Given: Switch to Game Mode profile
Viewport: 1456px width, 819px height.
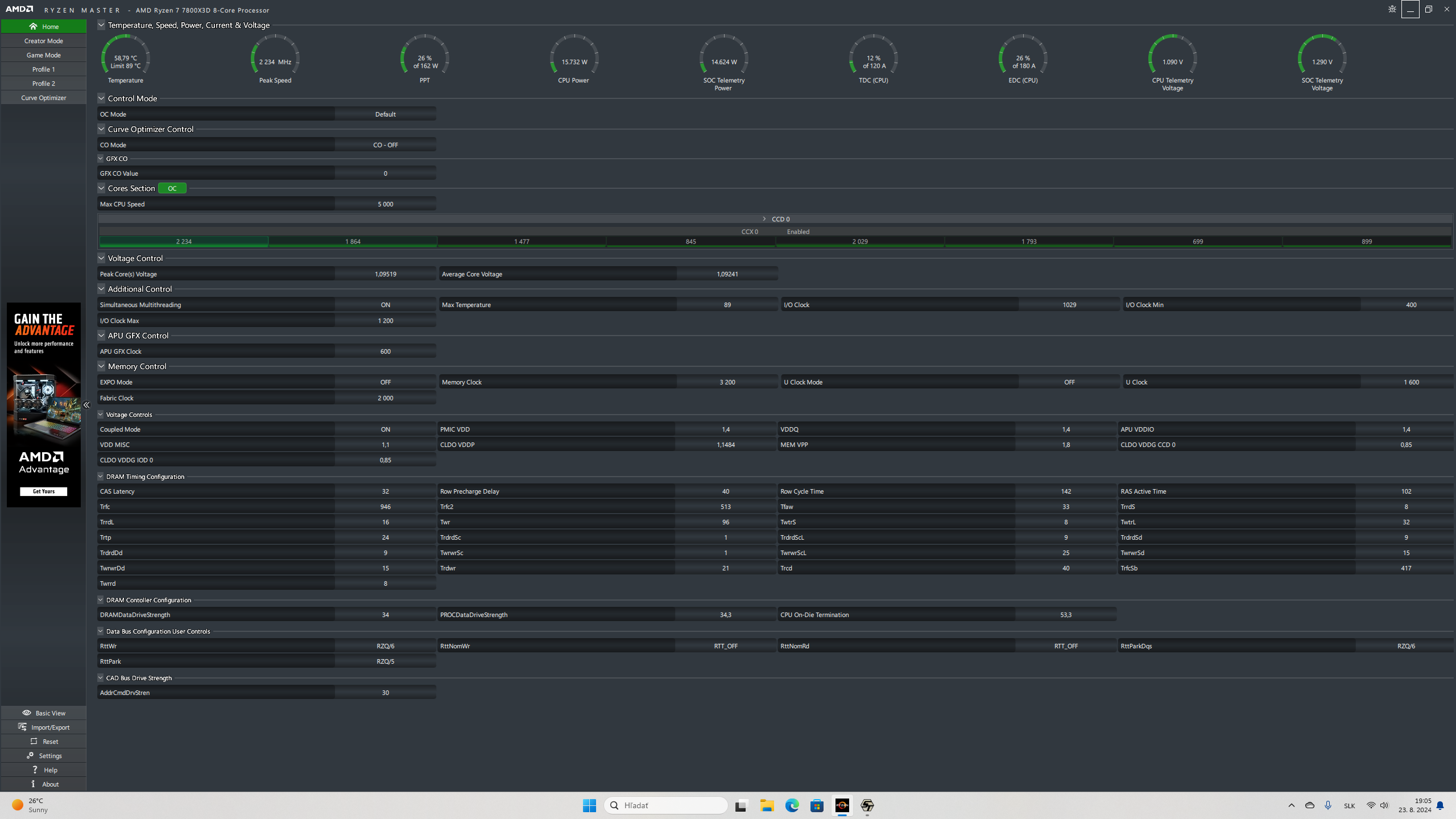Looking at the screenshot, I should coord(43,55).
